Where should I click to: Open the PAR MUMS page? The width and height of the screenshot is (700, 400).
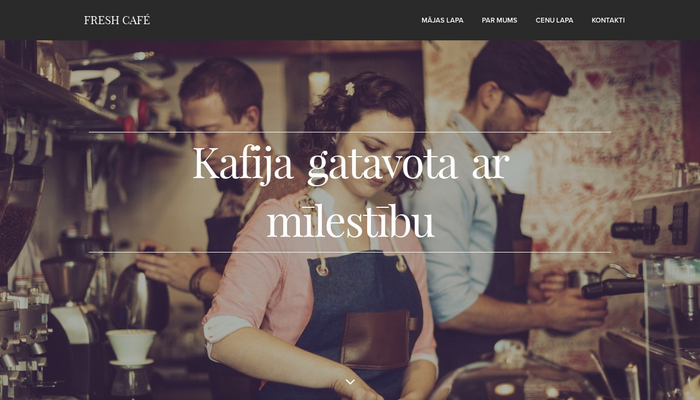[x=499, y=20]
